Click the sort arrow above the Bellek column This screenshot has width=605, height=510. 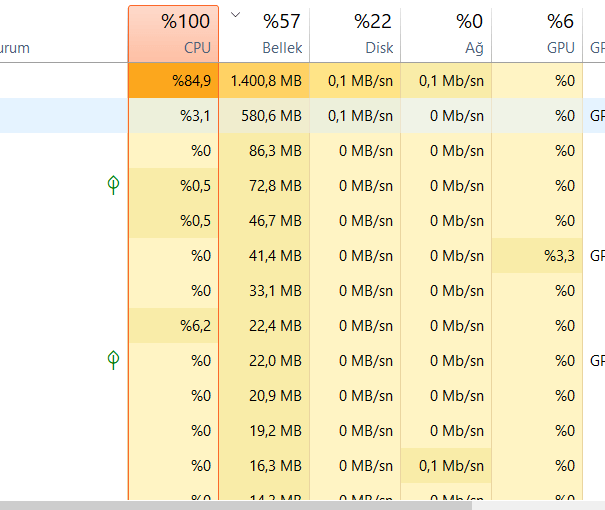point(235,15)
